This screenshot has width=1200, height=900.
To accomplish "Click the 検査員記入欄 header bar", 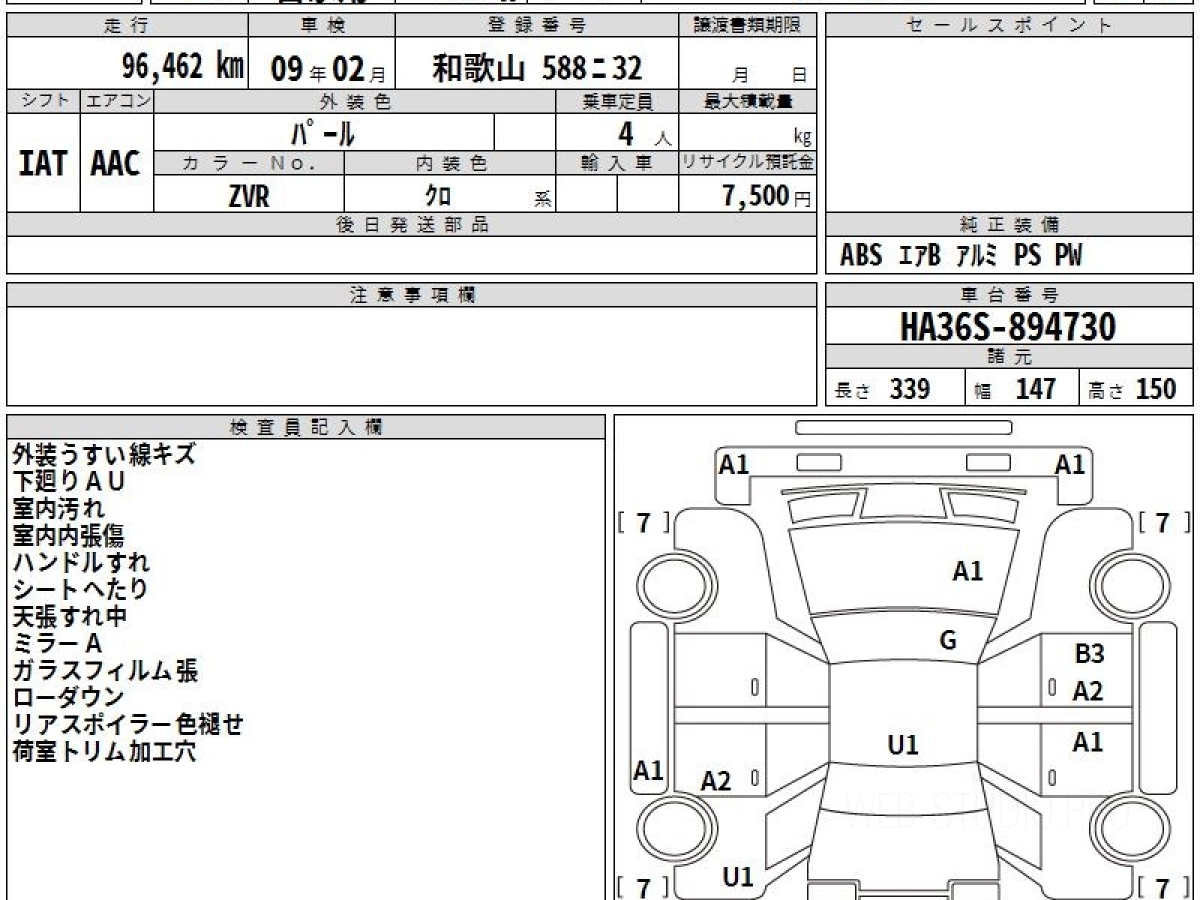I will (x=306, y=426).
